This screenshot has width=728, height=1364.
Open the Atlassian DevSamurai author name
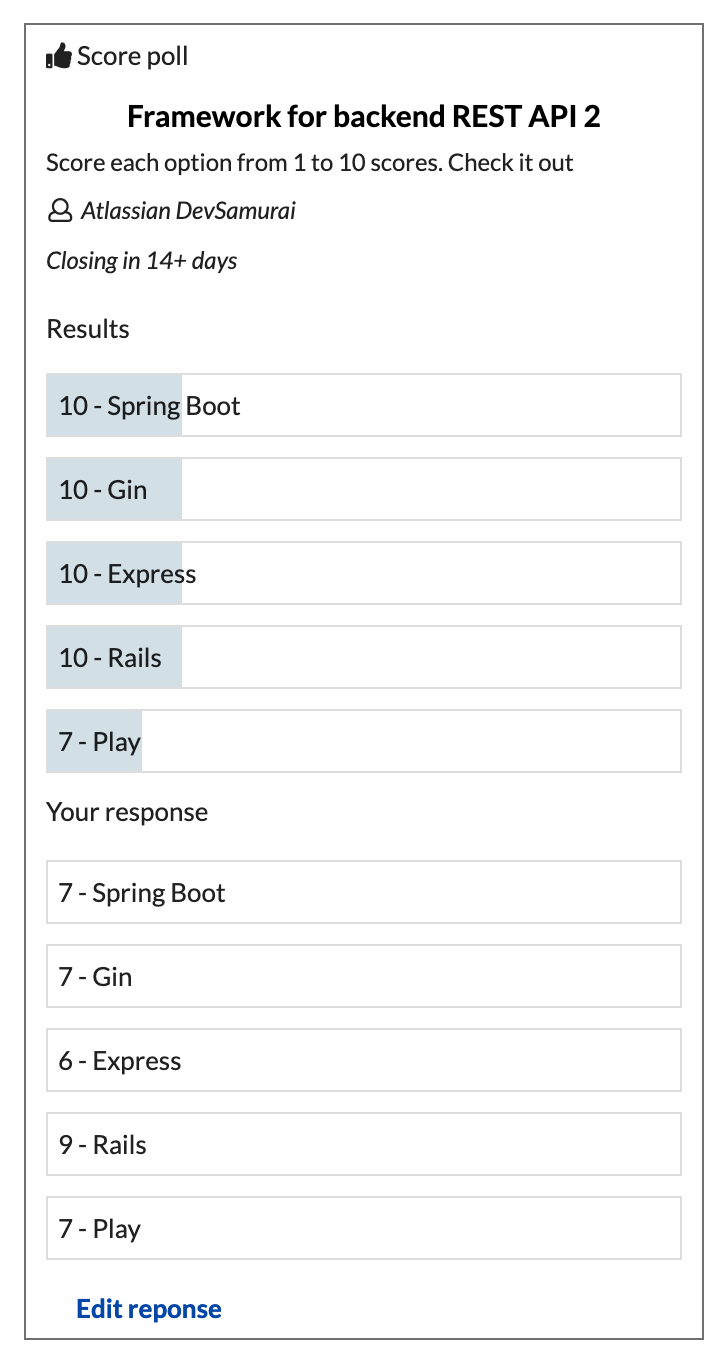188,211
